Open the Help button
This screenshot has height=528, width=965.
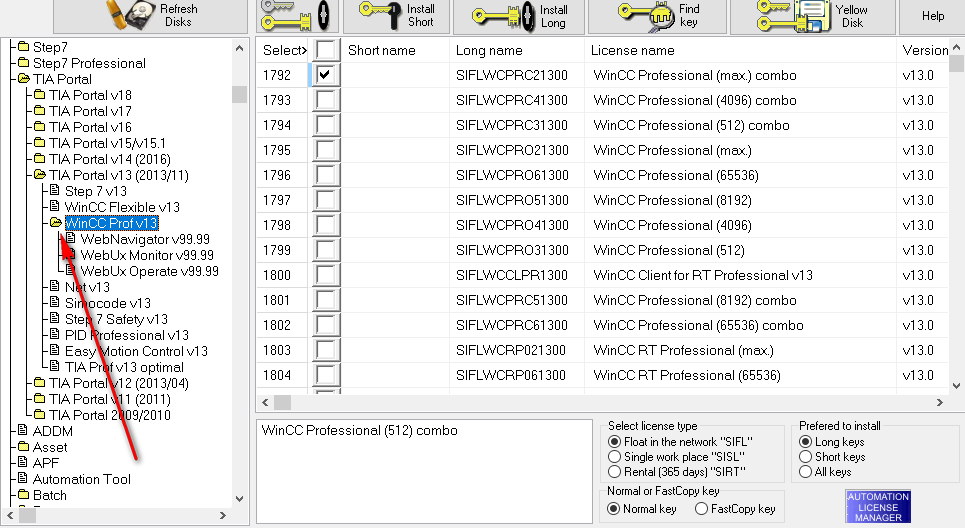tap(932, 17)
